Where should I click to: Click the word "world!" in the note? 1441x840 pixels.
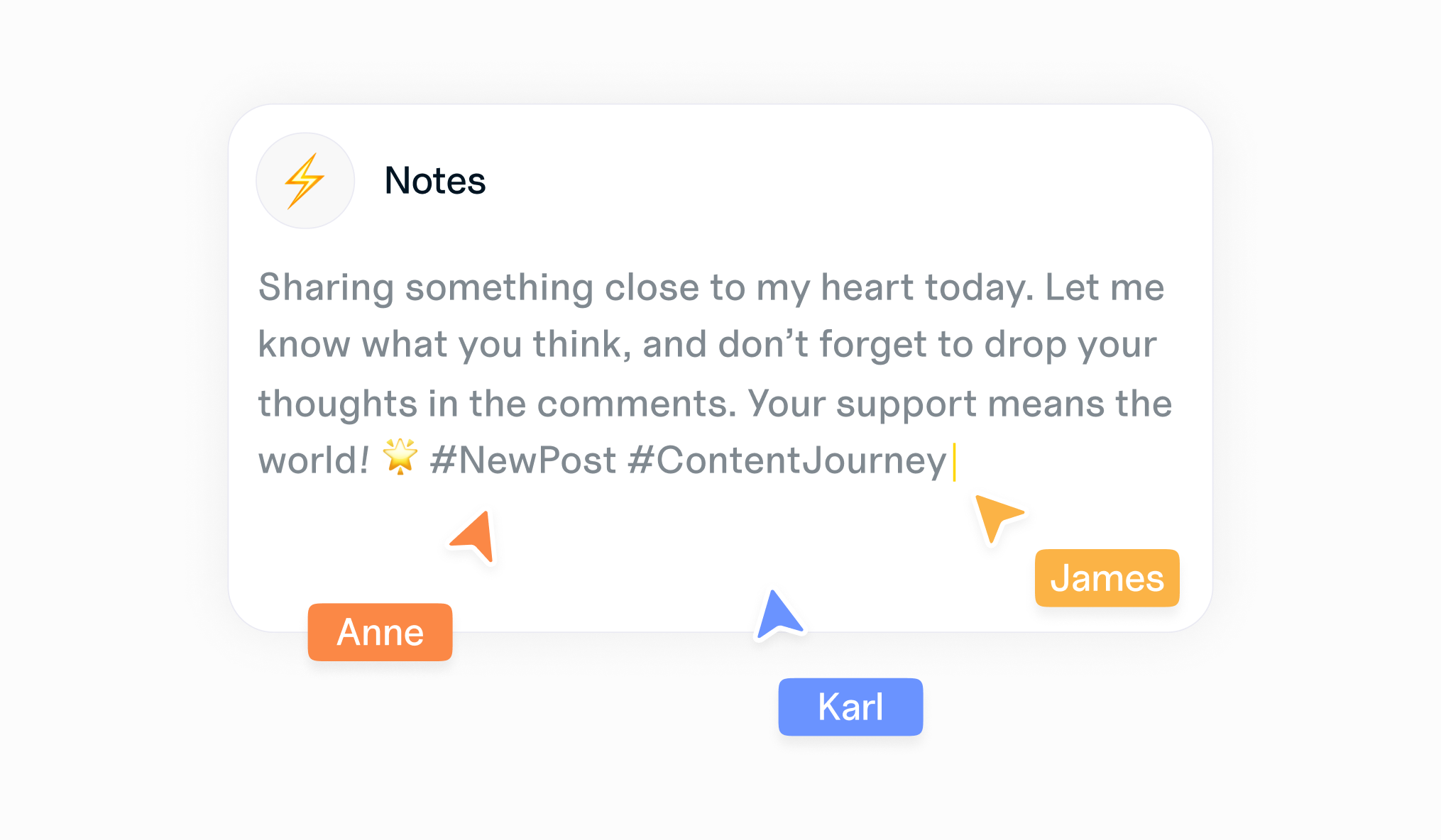pos(313,460)
